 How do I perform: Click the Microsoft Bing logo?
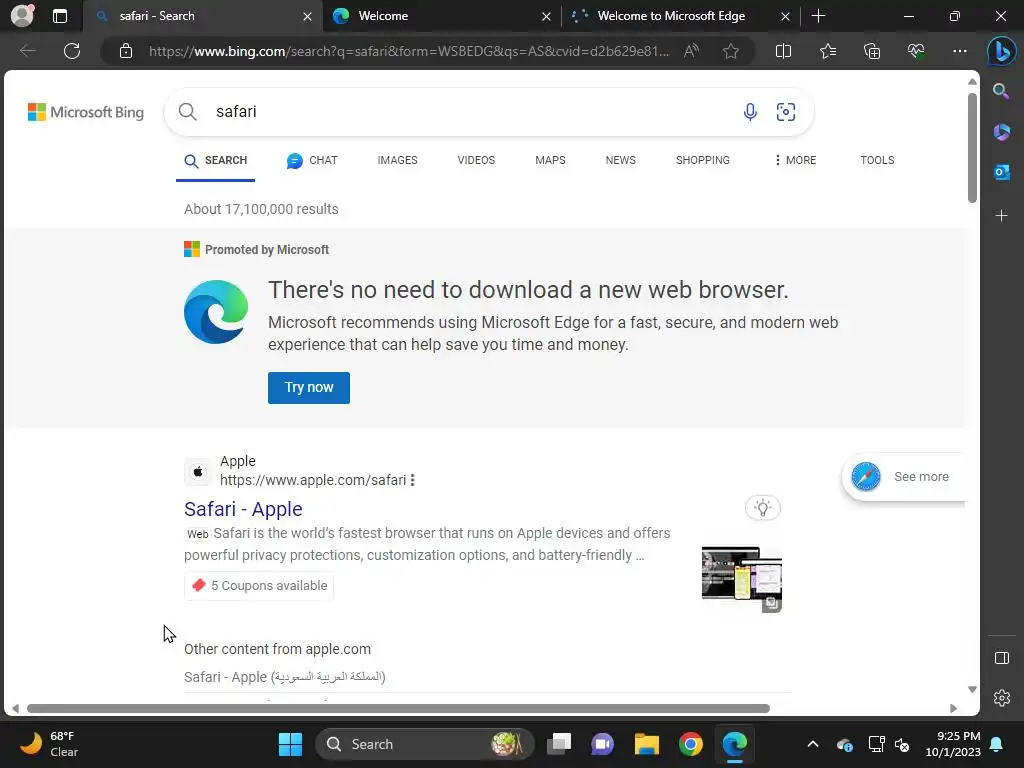pos(86,112)
